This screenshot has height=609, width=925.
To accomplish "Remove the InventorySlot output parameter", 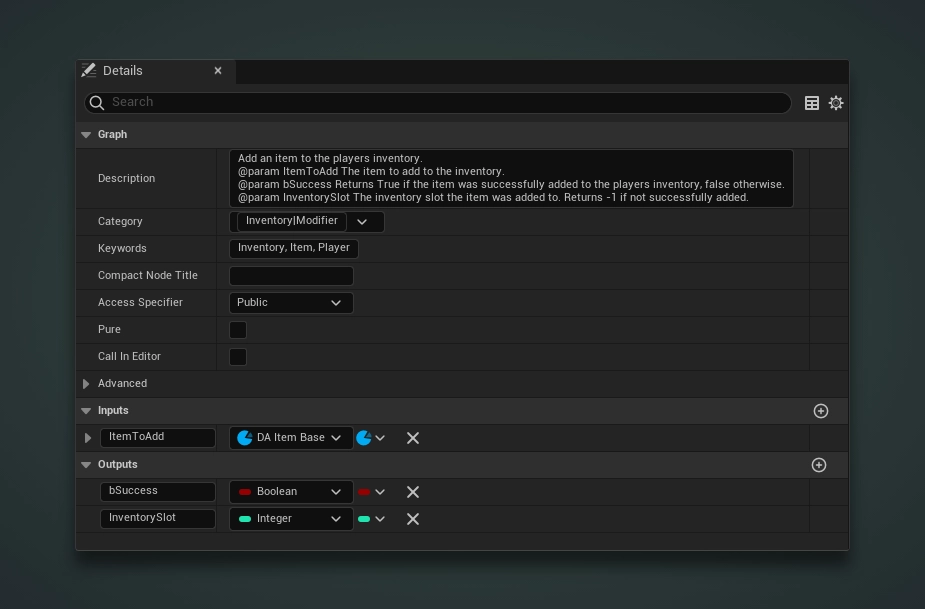I will click(413, 519).
